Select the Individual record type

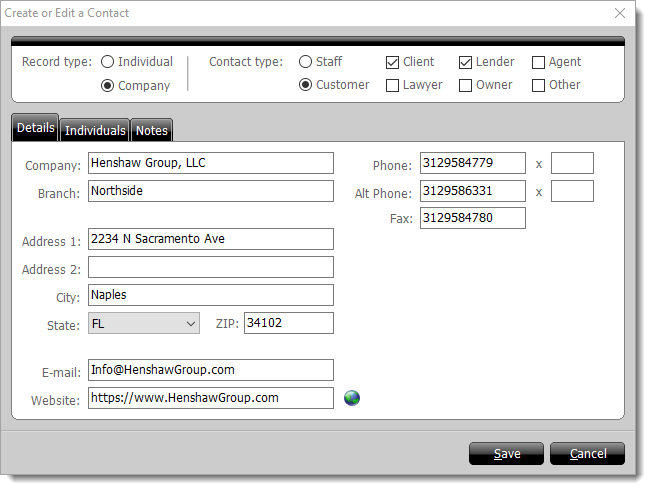[108, 62]
